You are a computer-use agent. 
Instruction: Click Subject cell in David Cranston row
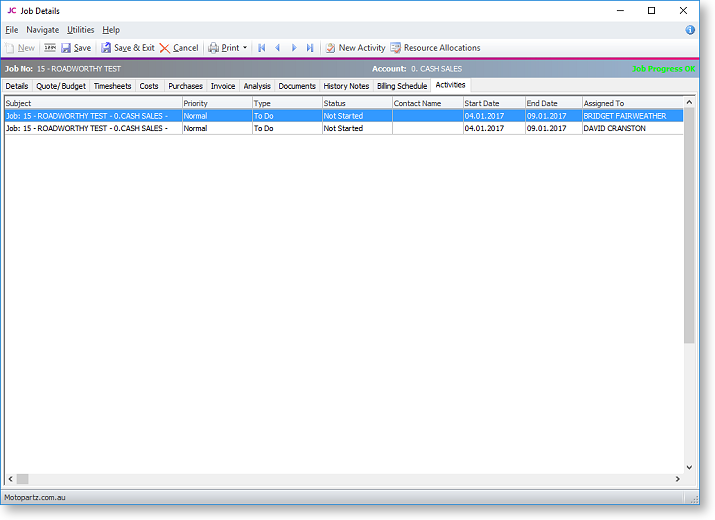93,129
